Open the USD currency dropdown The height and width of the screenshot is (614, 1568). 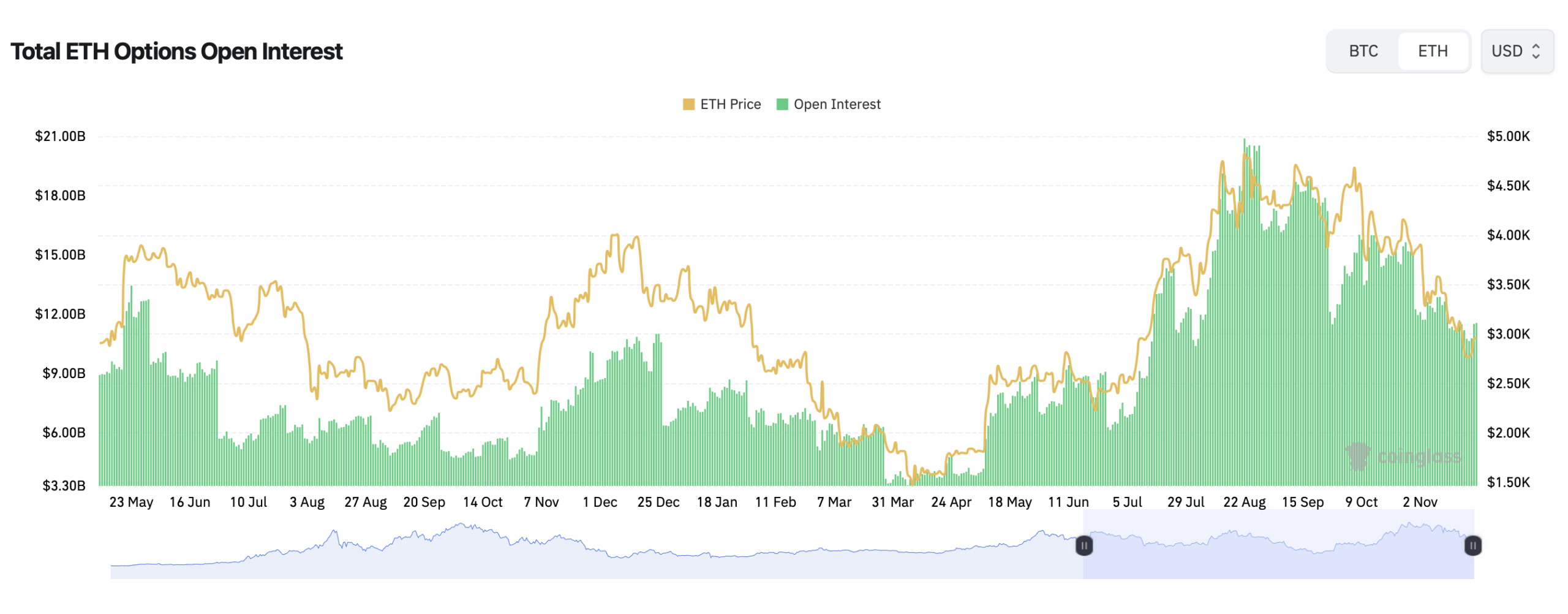[x=1517, y=51]
